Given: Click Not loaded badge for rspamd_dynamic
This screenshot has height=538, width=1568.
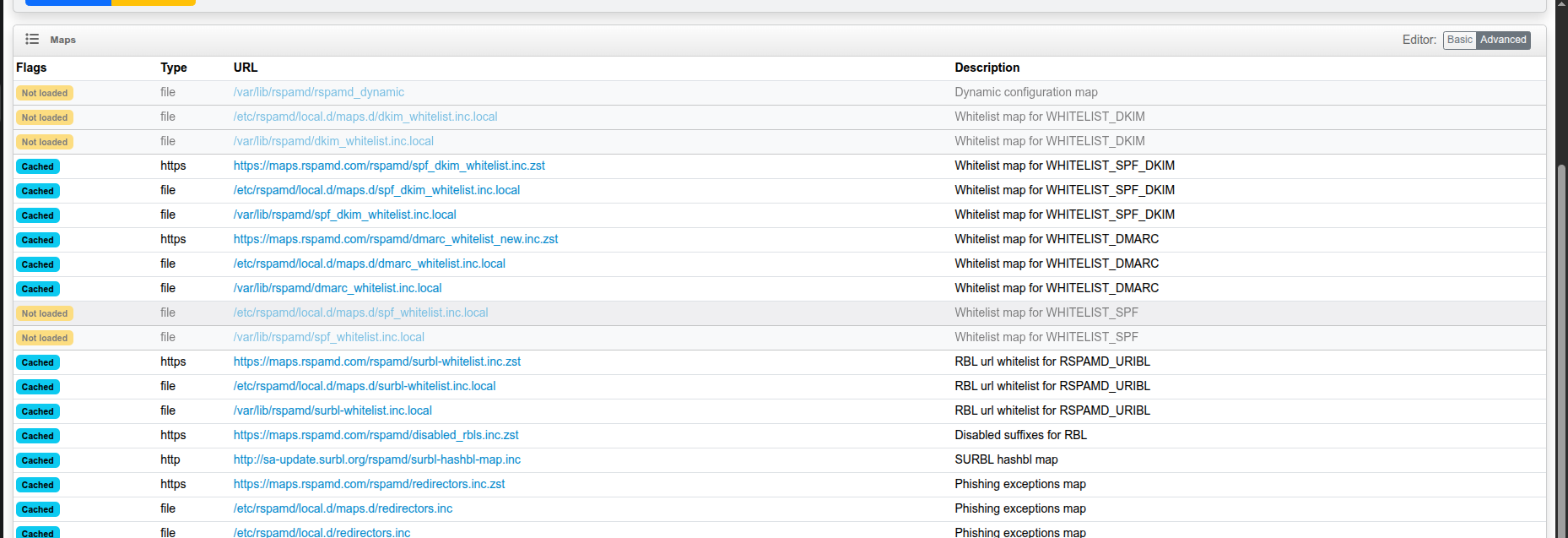Looking at the screenshot, I should [x=45, y=93].
